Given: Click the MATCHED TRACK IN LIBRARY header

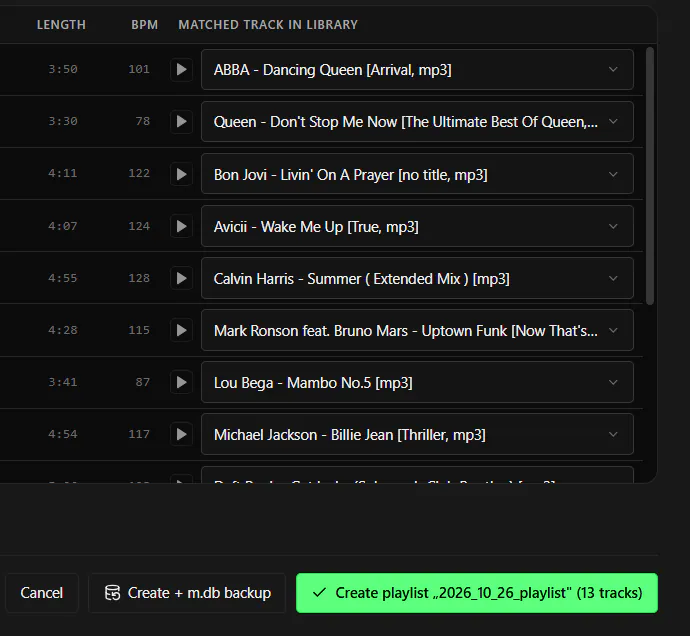Looking at the screenshot, I should pyautogui.click(x=268, y=25).
